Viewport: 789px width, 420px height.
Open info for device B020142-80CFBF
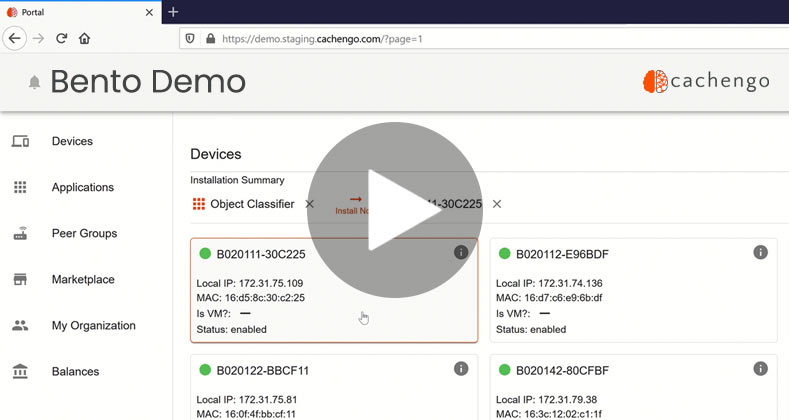[760, 369]
